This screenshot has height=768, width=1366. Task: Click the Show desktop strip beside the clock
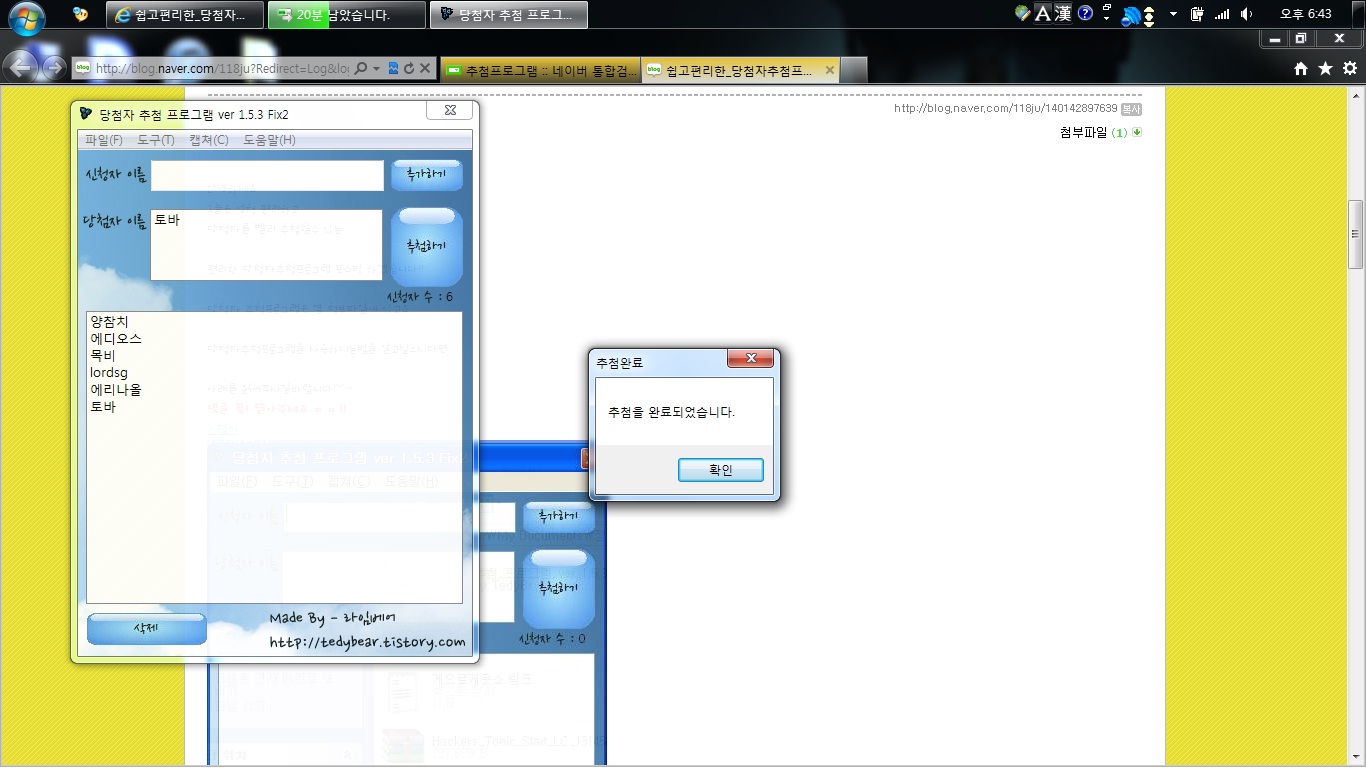click(x=1359, y=15)
